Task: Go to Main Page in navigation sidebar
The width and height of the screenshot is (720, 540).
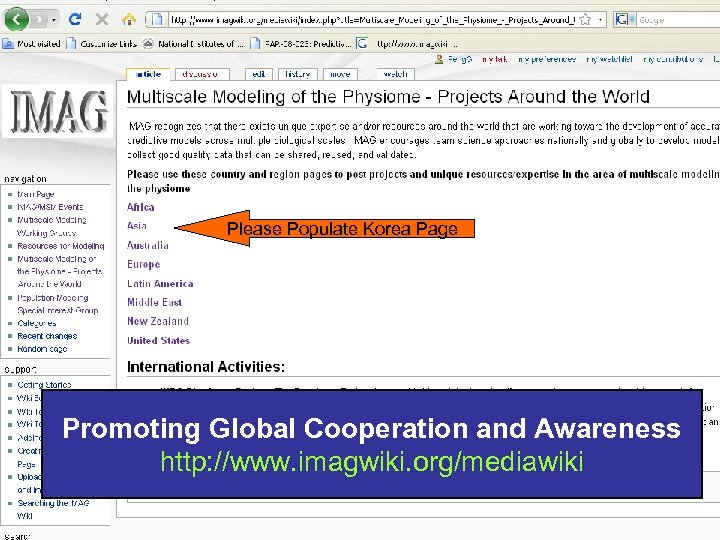Action: 36,194
